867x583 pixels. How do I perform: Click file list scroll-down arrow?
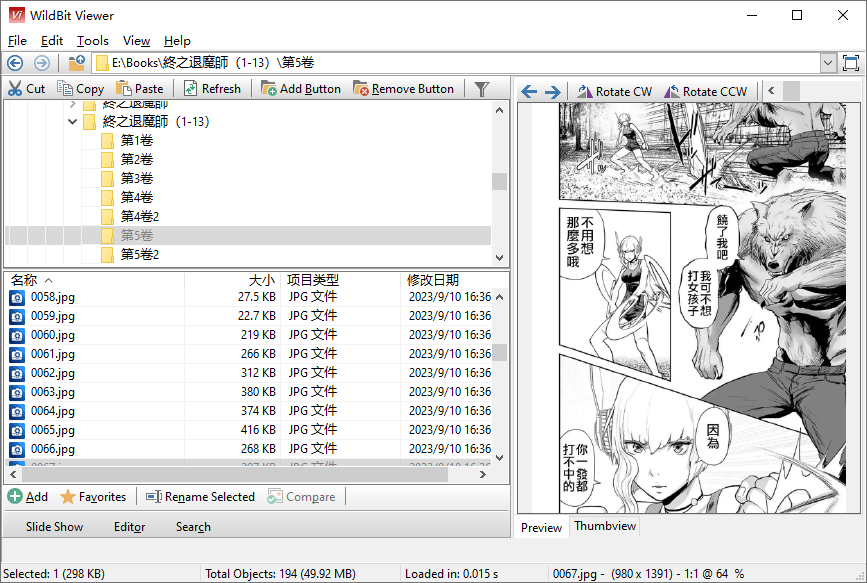click(x=499, y=457)
